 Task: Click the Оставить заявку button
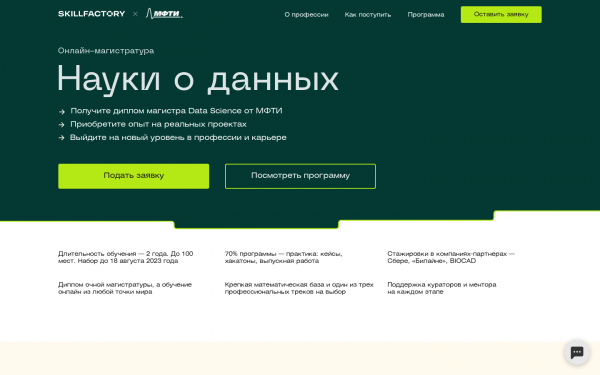(501, 15)
